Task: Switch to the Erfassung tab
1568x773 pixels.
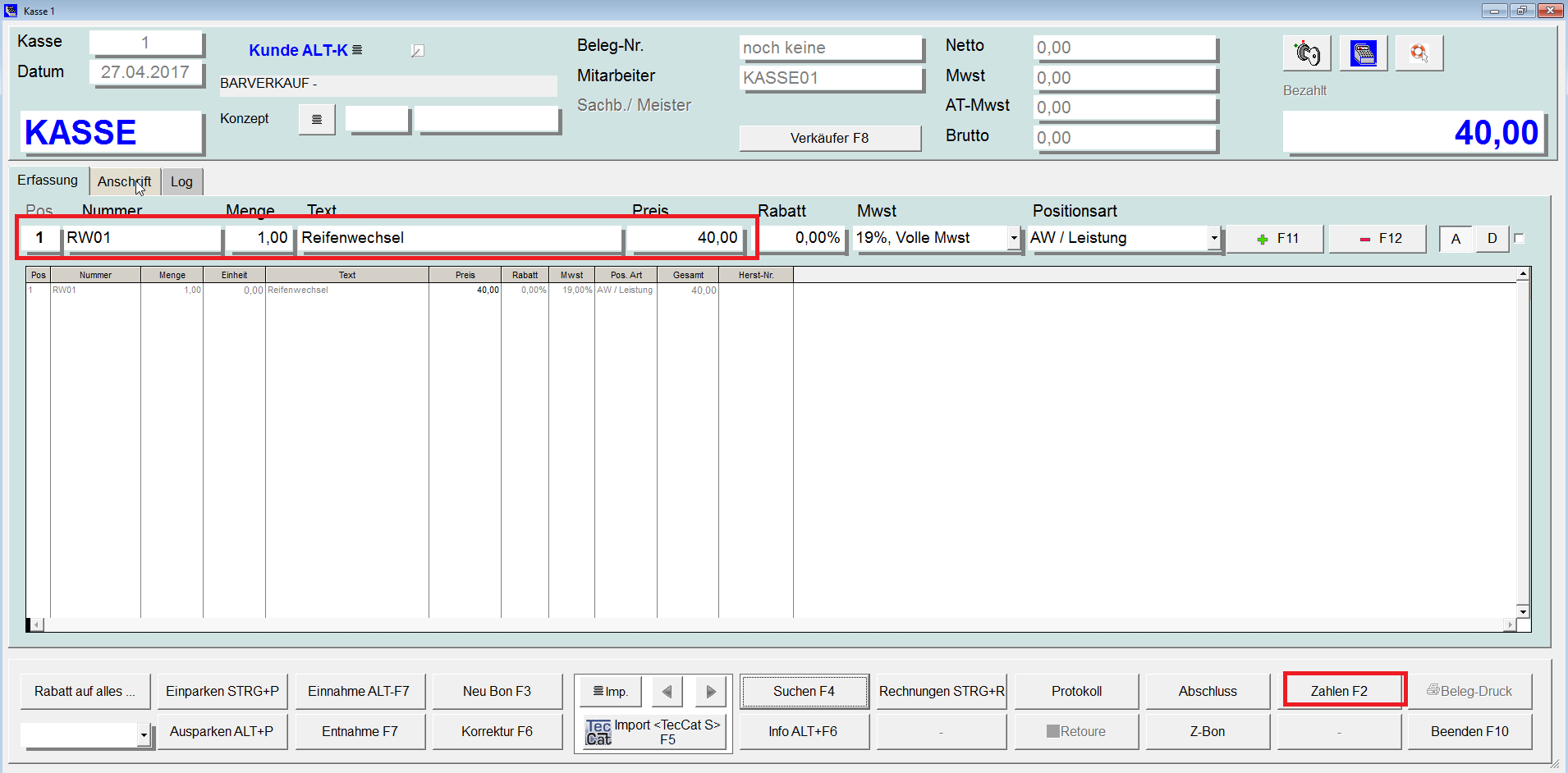Action: tap(48, 180)
